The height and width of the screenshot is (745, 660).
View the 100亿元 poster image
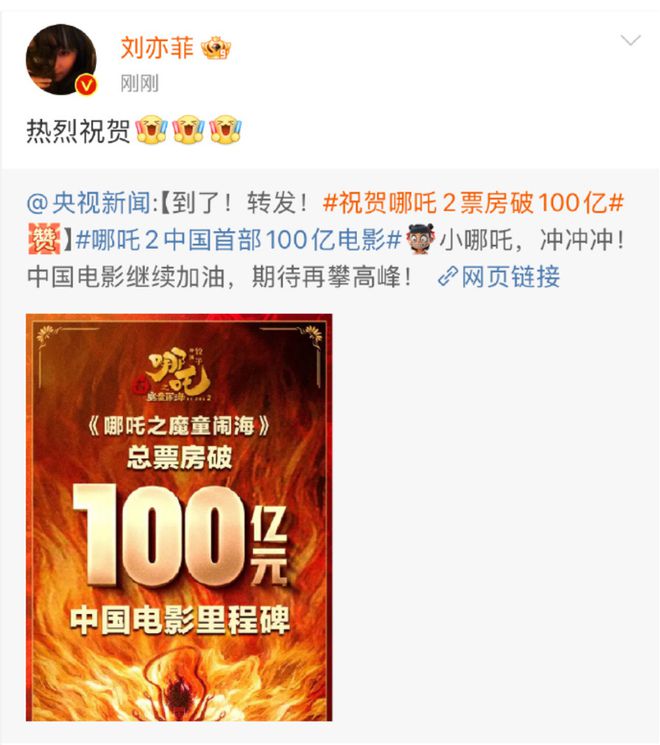(179, 517)
